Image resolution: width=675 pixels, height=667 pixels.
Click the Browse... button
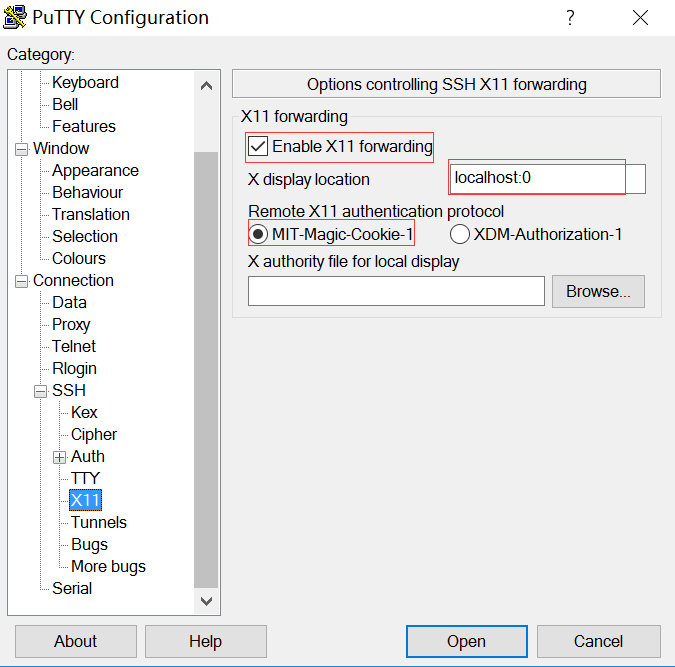click(598, 291)
